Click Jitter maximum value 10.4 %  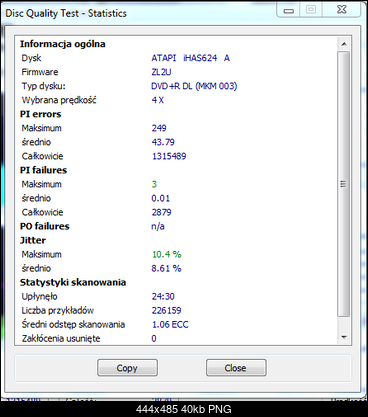point(167,254)
